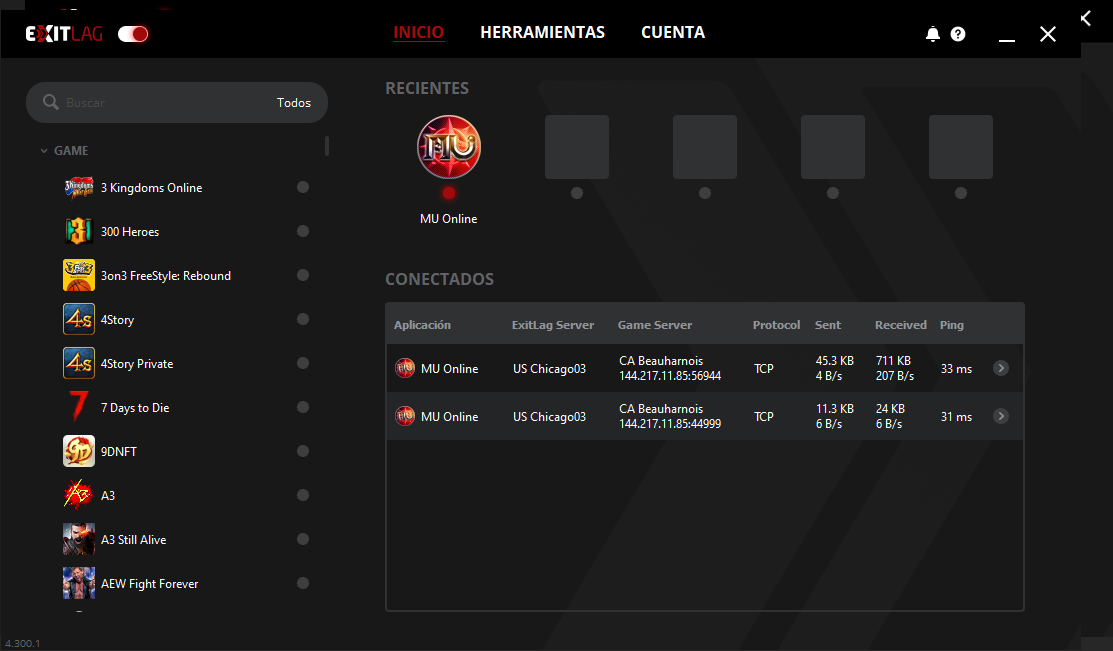
Task: Select the 9DNFT game icon
Action: (x=79, y=452)
